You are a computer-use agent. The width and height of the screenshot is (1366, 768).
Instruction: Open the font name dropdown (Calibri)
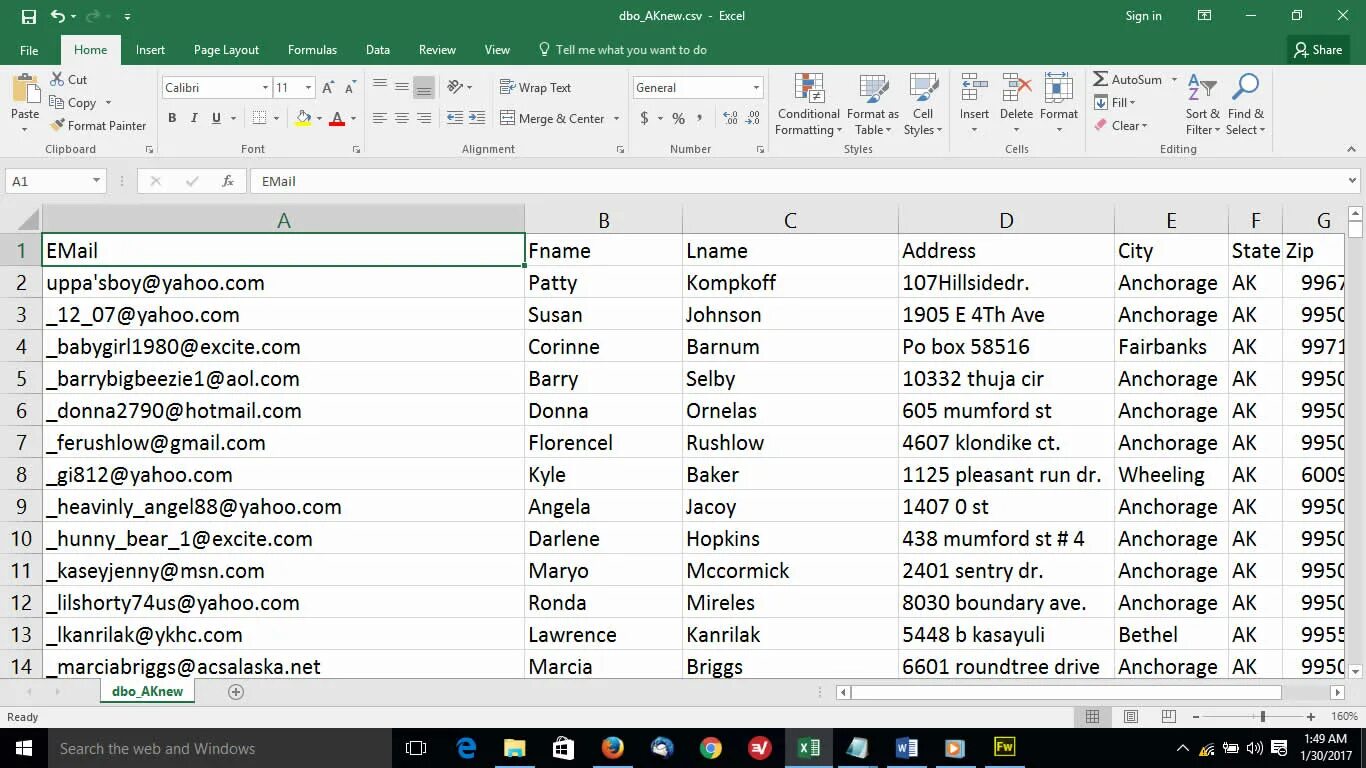(265, 88)
